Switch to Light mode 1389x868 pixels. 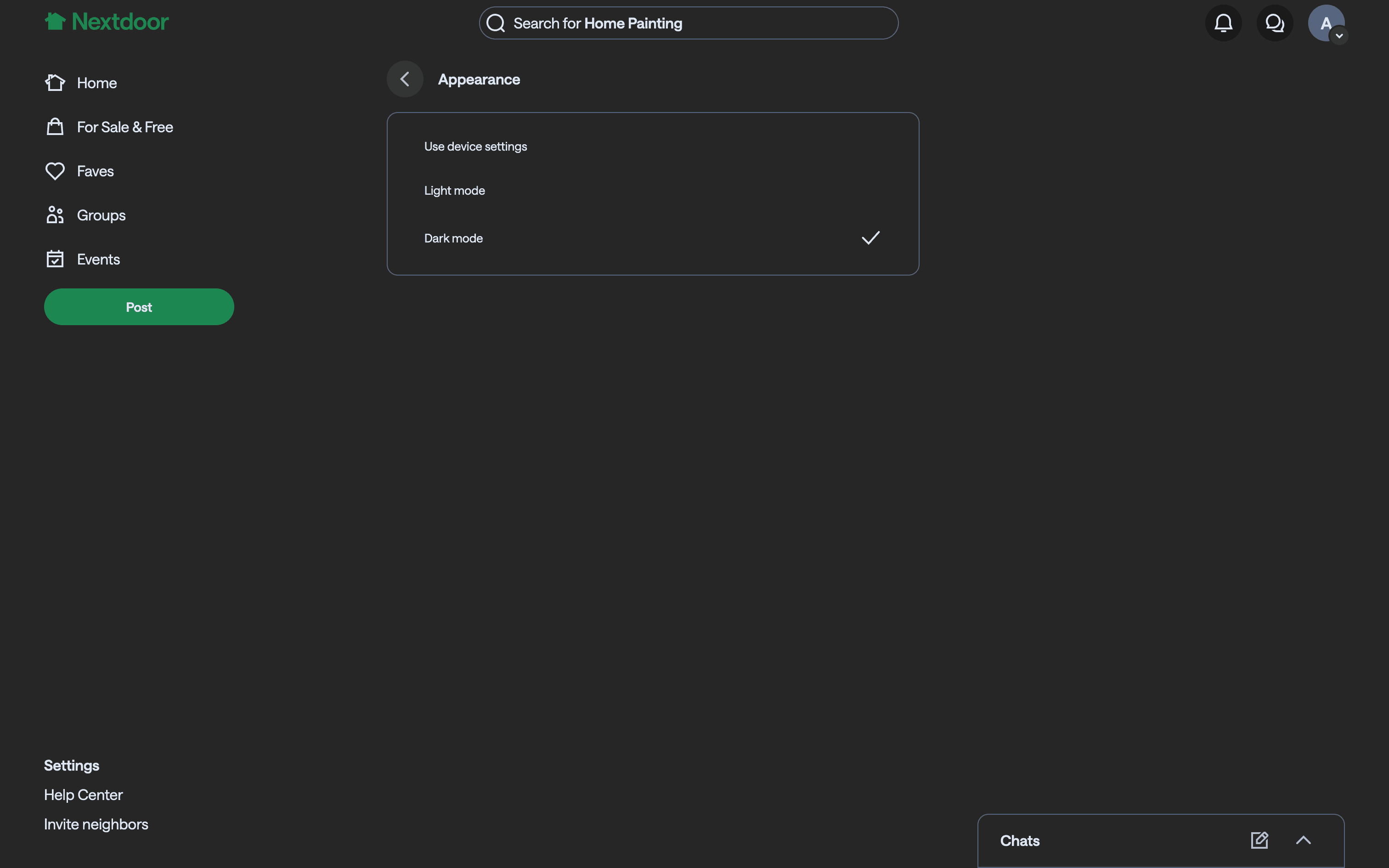455,191
